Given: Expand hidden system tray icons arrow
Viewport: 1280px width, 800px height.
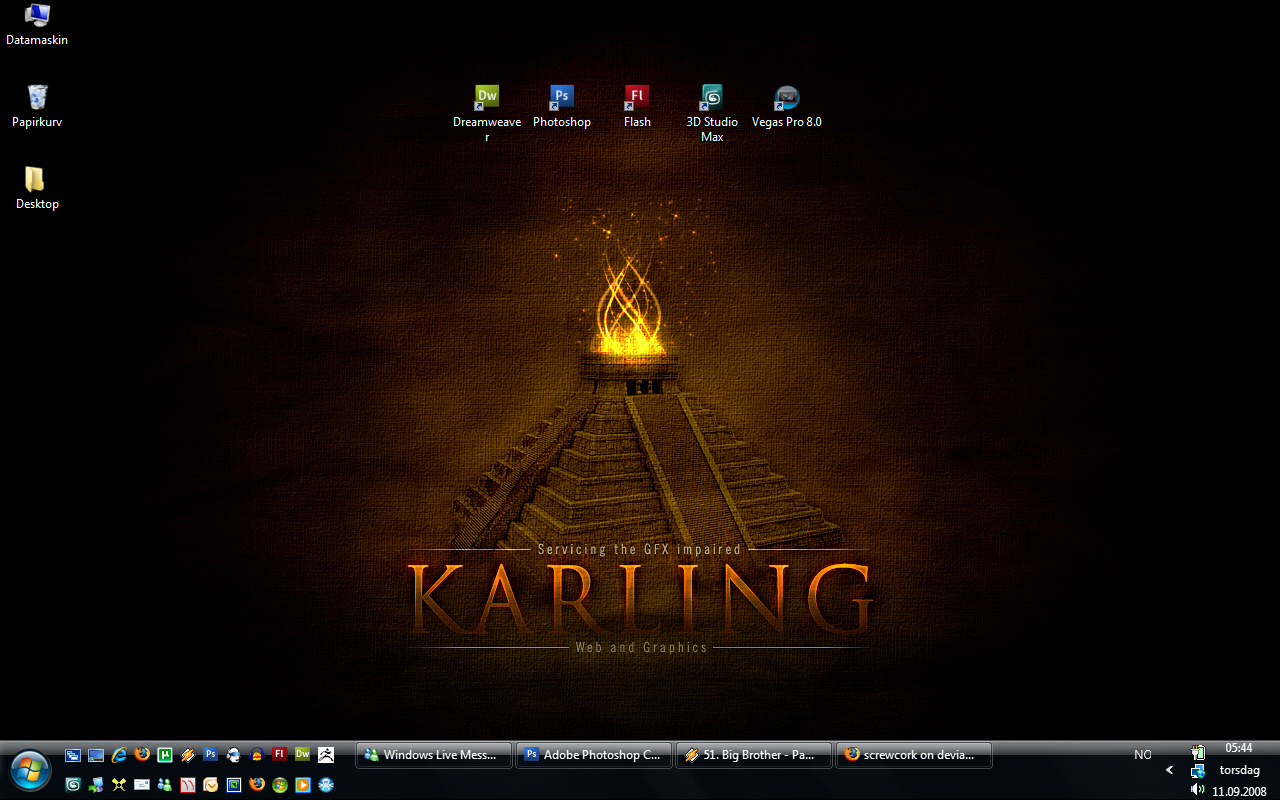Looking at the screenshot, I should [1169, 770].
